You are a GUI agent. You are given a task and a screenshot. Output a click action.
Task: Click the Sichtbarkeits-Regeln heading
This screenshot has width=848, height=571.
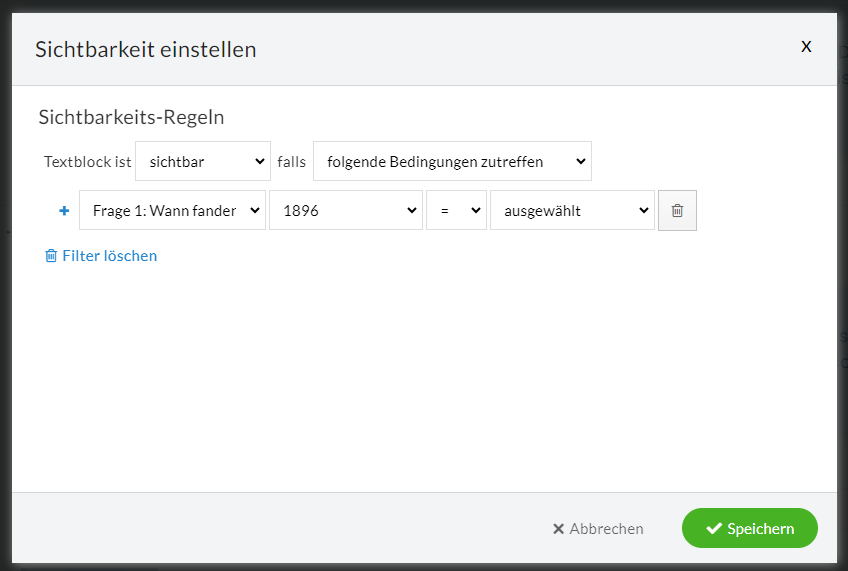point(131,117)
